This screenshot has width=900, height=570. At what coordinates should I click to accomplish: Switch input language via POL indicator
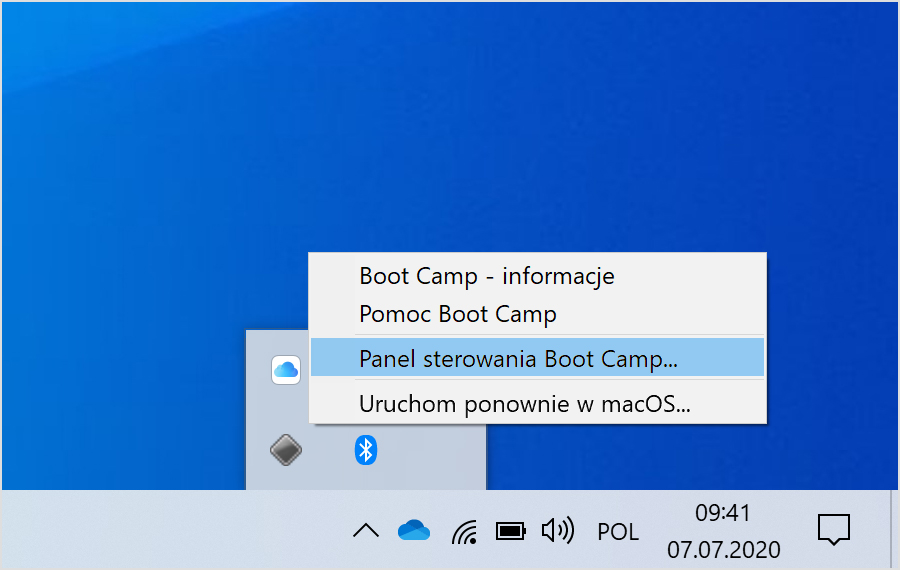(x=618, y=532)
